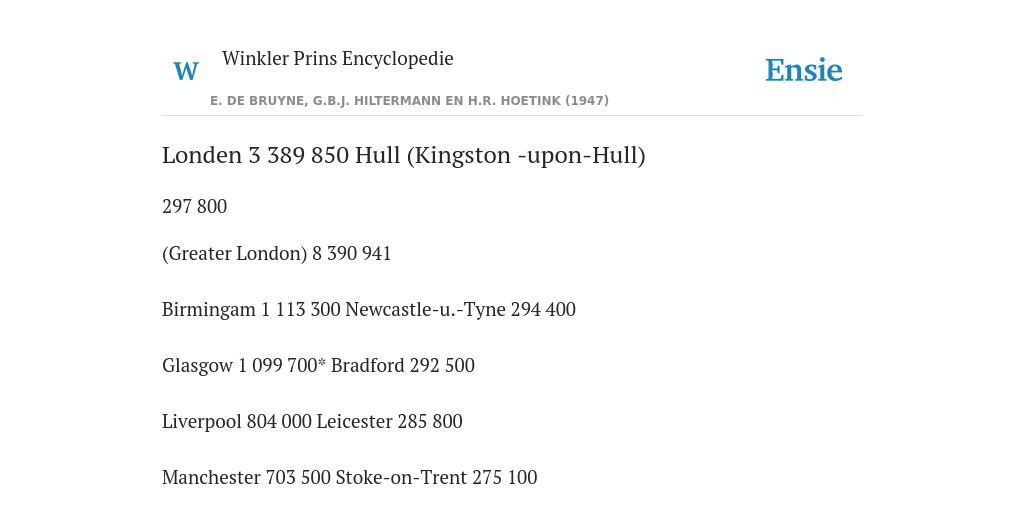Click the word Bradford in the text
This screenshot has width=1024, height=512.
(x=368, y=366)
